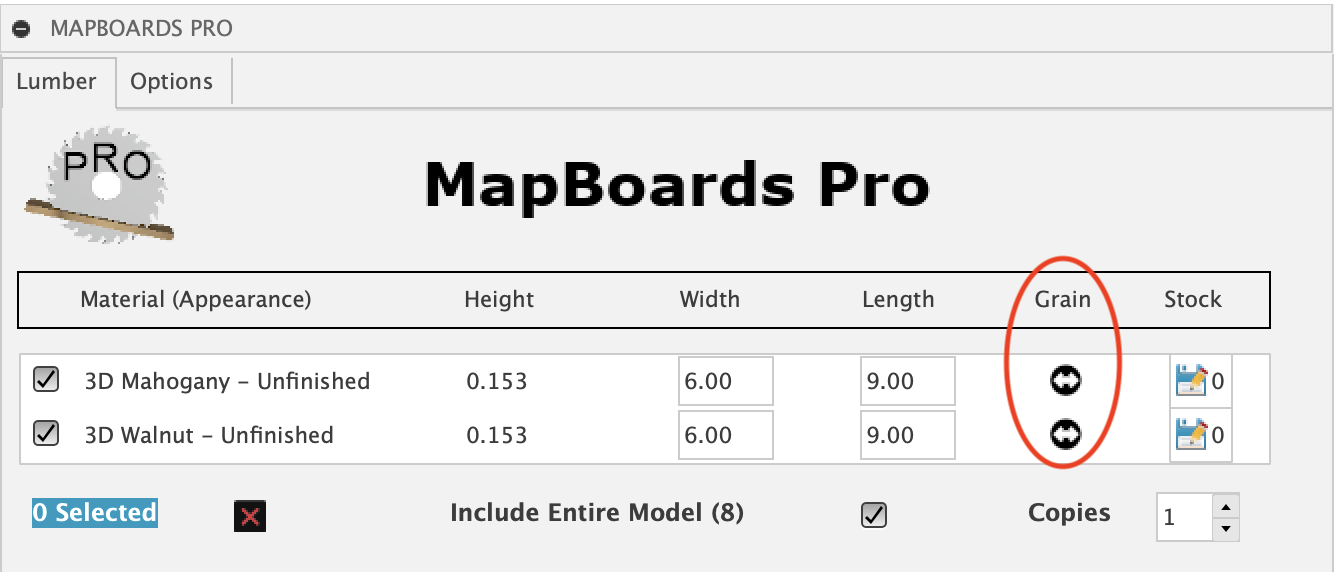The image size is (1336, 572).
Task: Click the Walnut Length input field
Action: click(907, 435)
